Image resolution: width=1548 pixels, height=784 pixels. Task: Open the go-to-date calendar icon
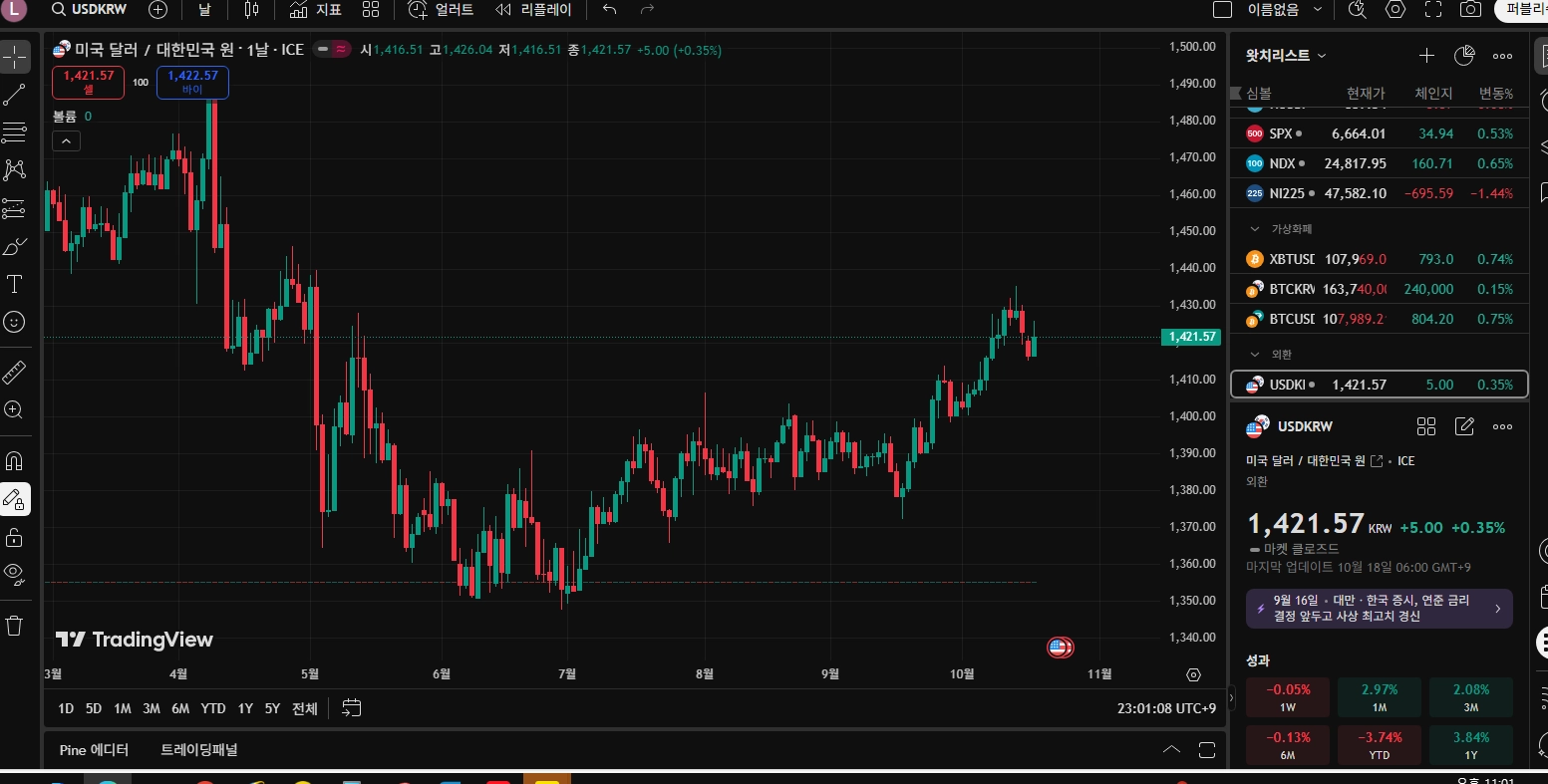351,708
